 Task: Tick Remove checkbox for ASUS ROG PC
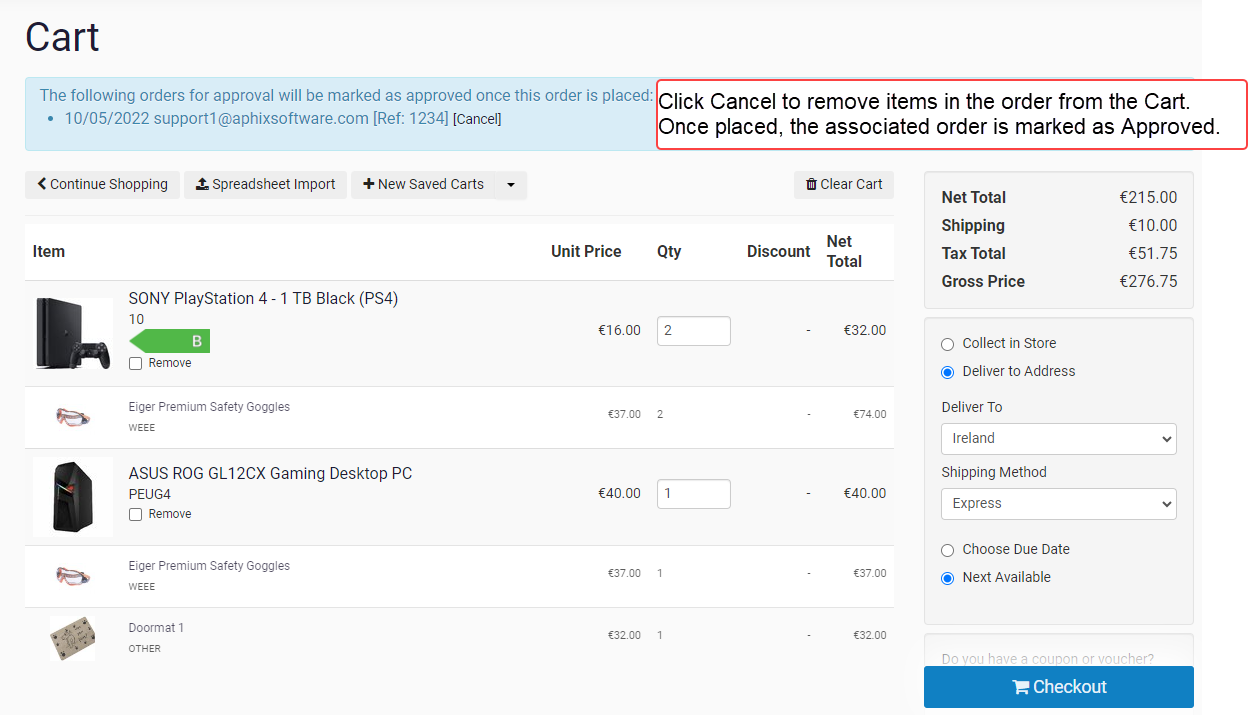point(135,515)
